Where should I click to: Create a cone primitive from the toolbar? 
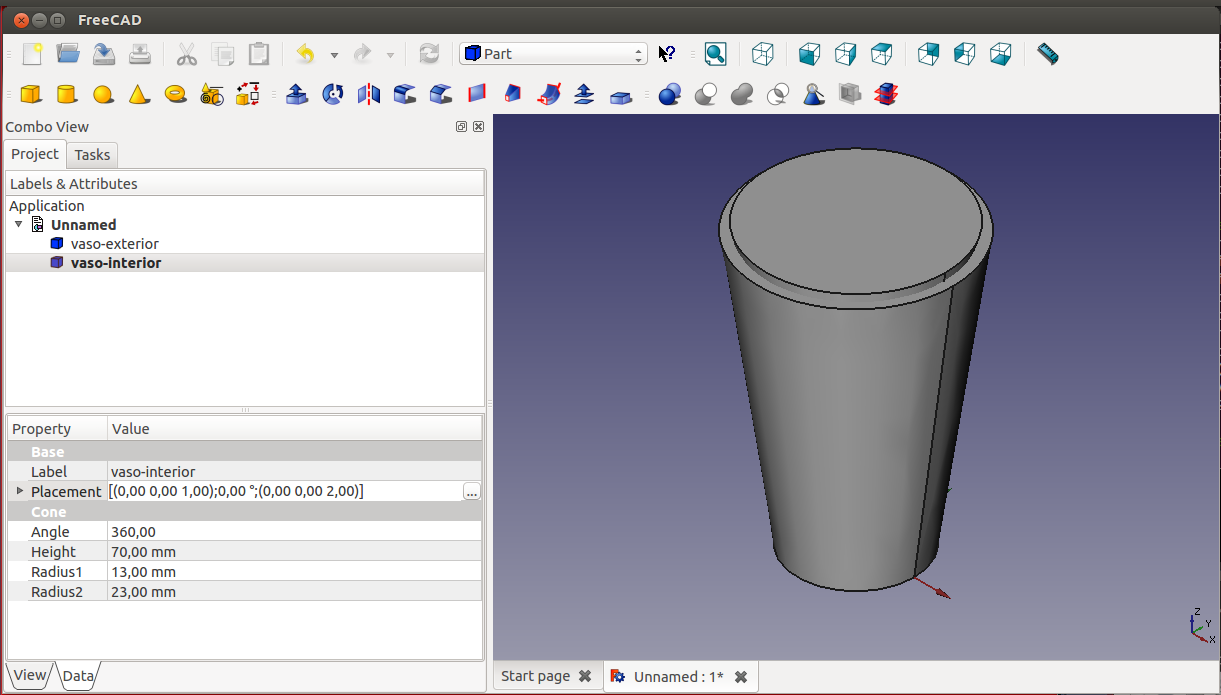point(139,94)
